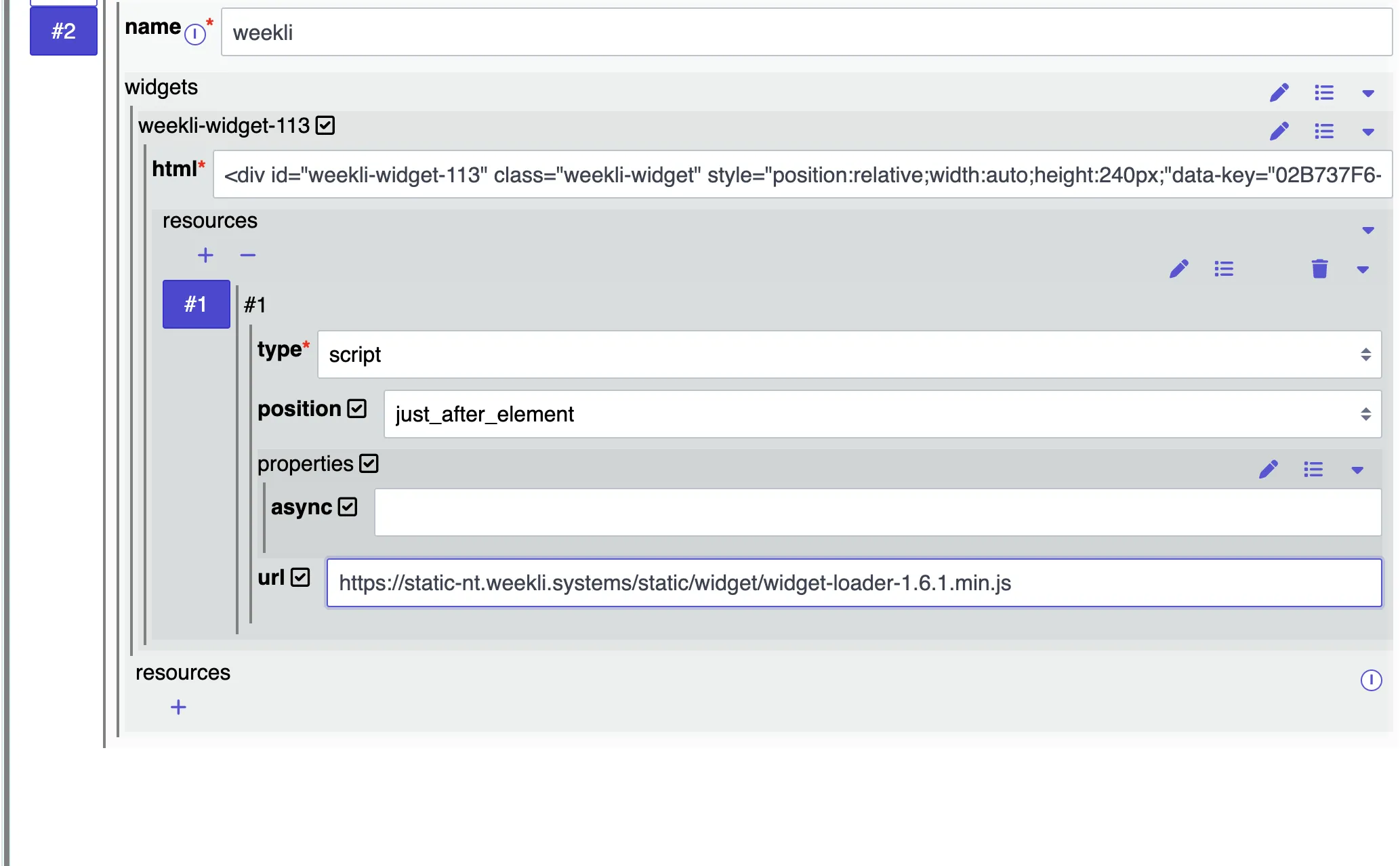Collapse the inner resources section arrow
The image size is (1400, 866).
pyautogui.click(x=1368, y=230)
